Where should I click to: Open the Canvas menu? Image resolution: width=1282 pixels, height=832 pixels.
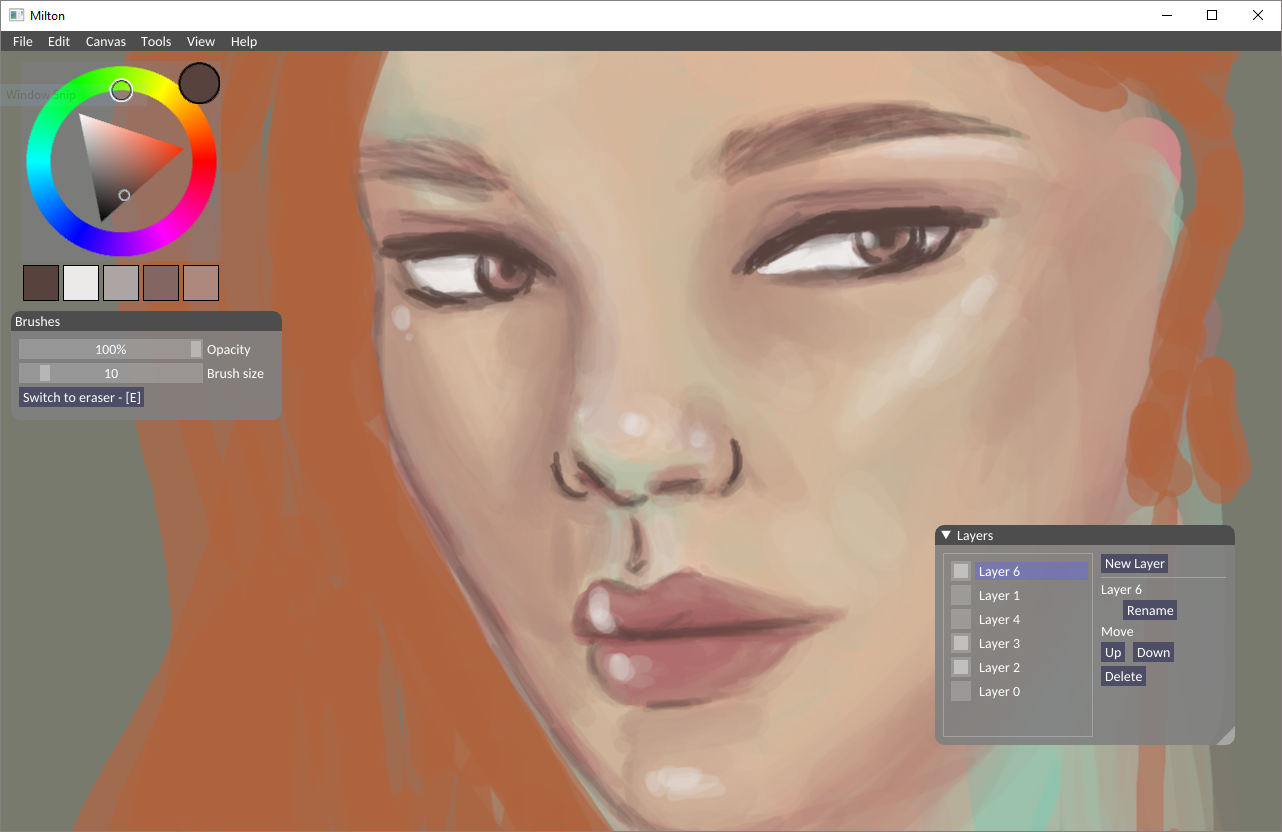click(106, 41)
